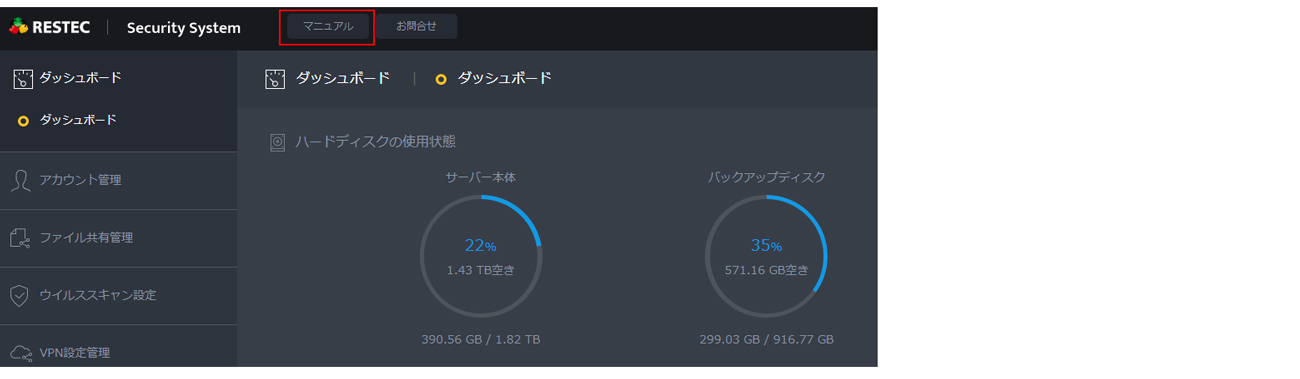1300x379 pixels.
Task: Click the Security System title text
Action: click(x=184, y=28)
